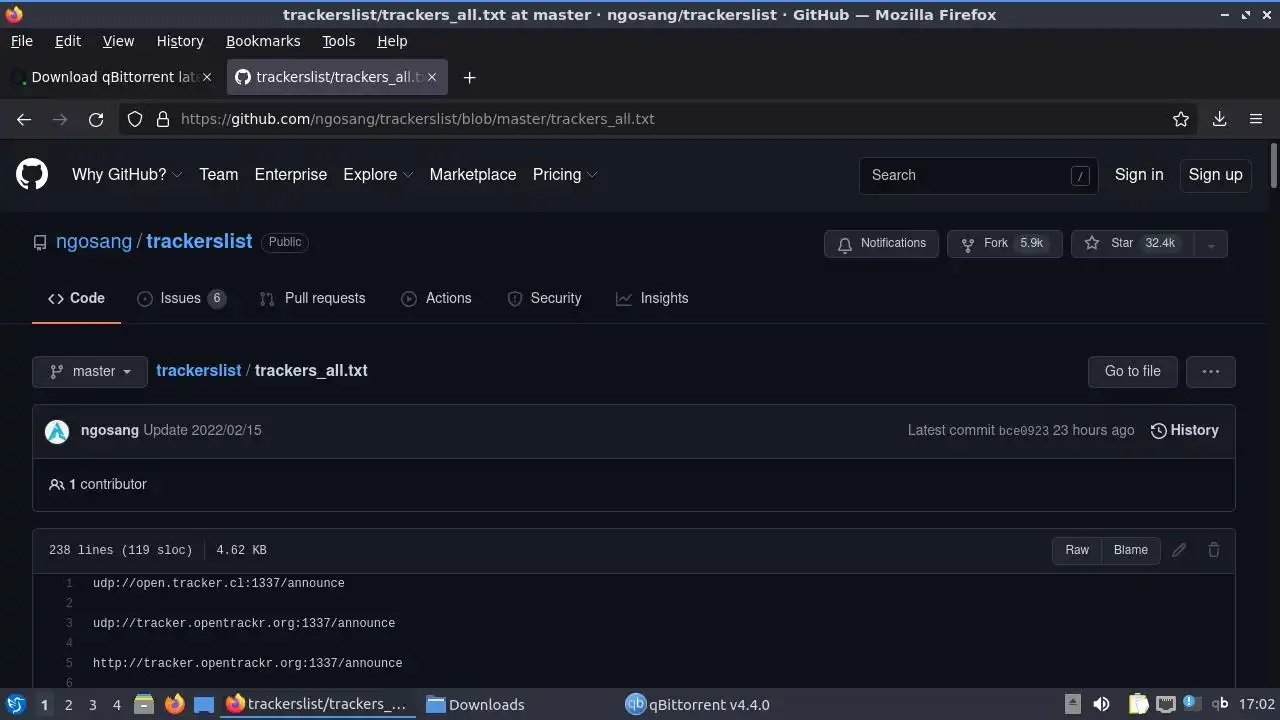Bookmark this page with the star icon
Screen dimensions: 1280x720
point(1181,119)
